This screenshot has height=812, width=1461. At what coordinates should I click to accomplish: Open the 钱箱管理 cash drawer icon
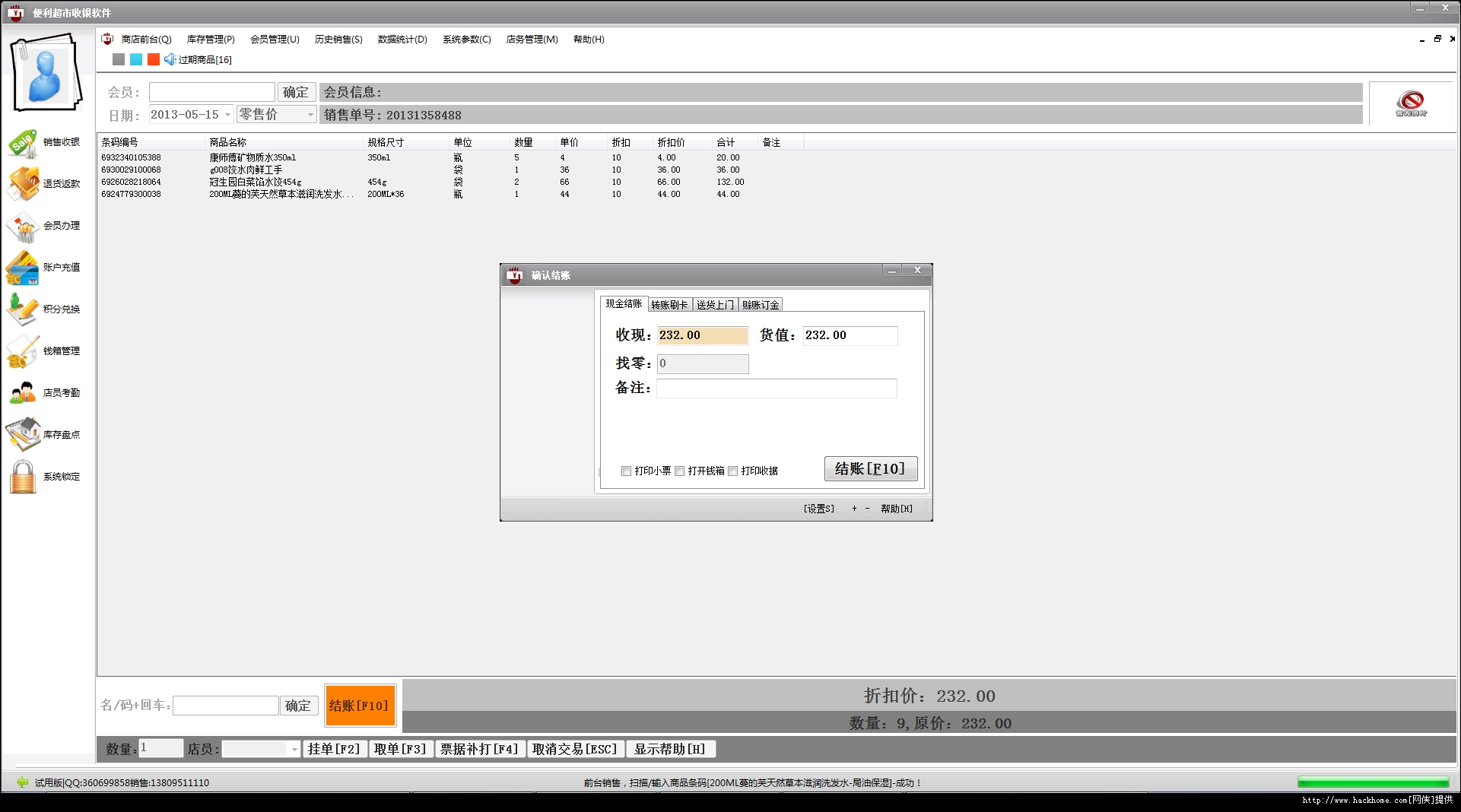tap(24, 351)
